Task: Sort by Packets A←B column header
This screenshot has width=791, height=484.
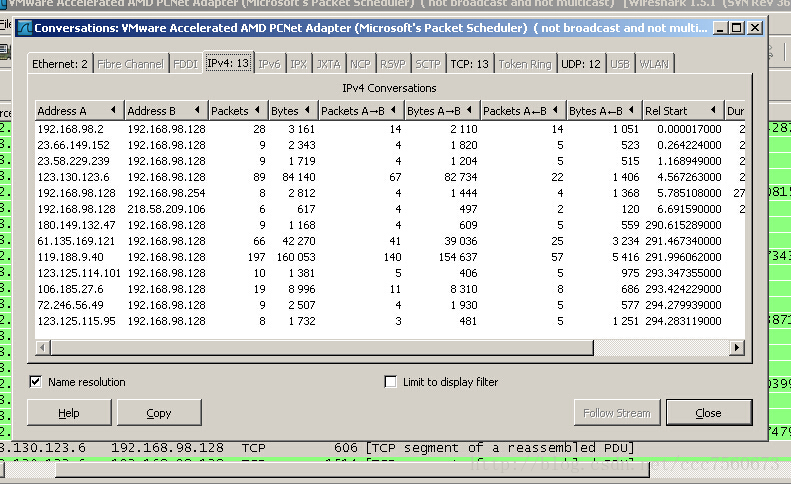Action: click(523, 111)
